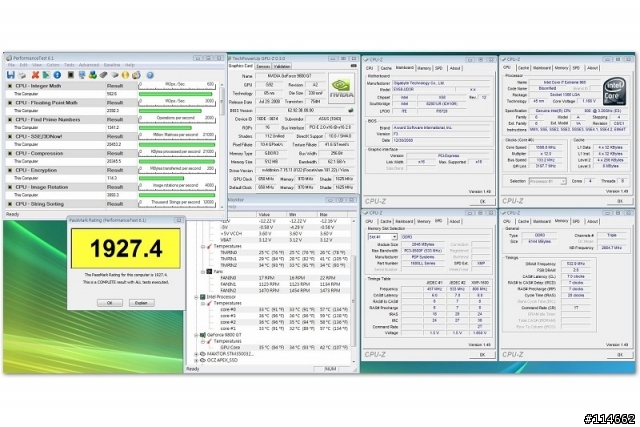Viewport: 640px width, 427px height.
Task: Expand the MAXTOR drive tree node
Action: click(x=196, y=354)
